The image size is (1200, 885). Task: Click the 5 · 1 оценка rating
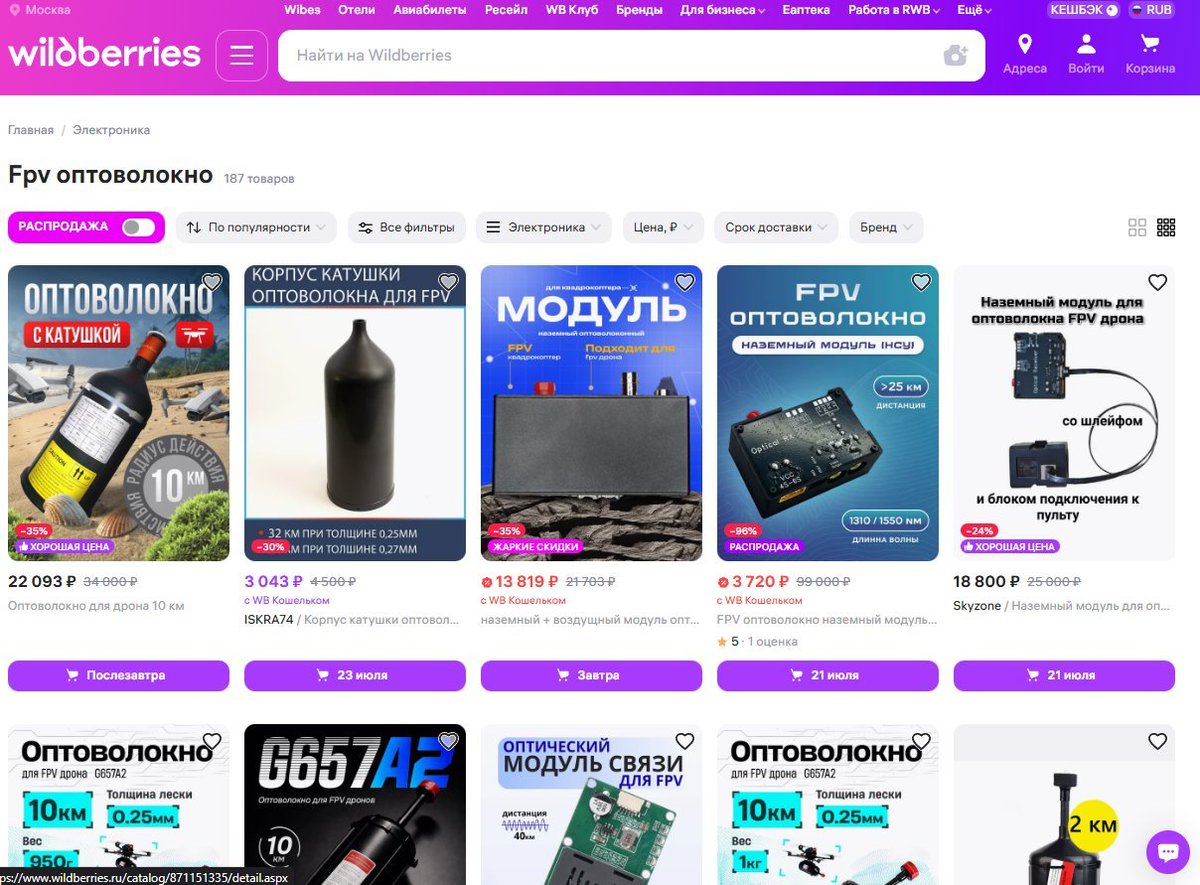(757, 641)
